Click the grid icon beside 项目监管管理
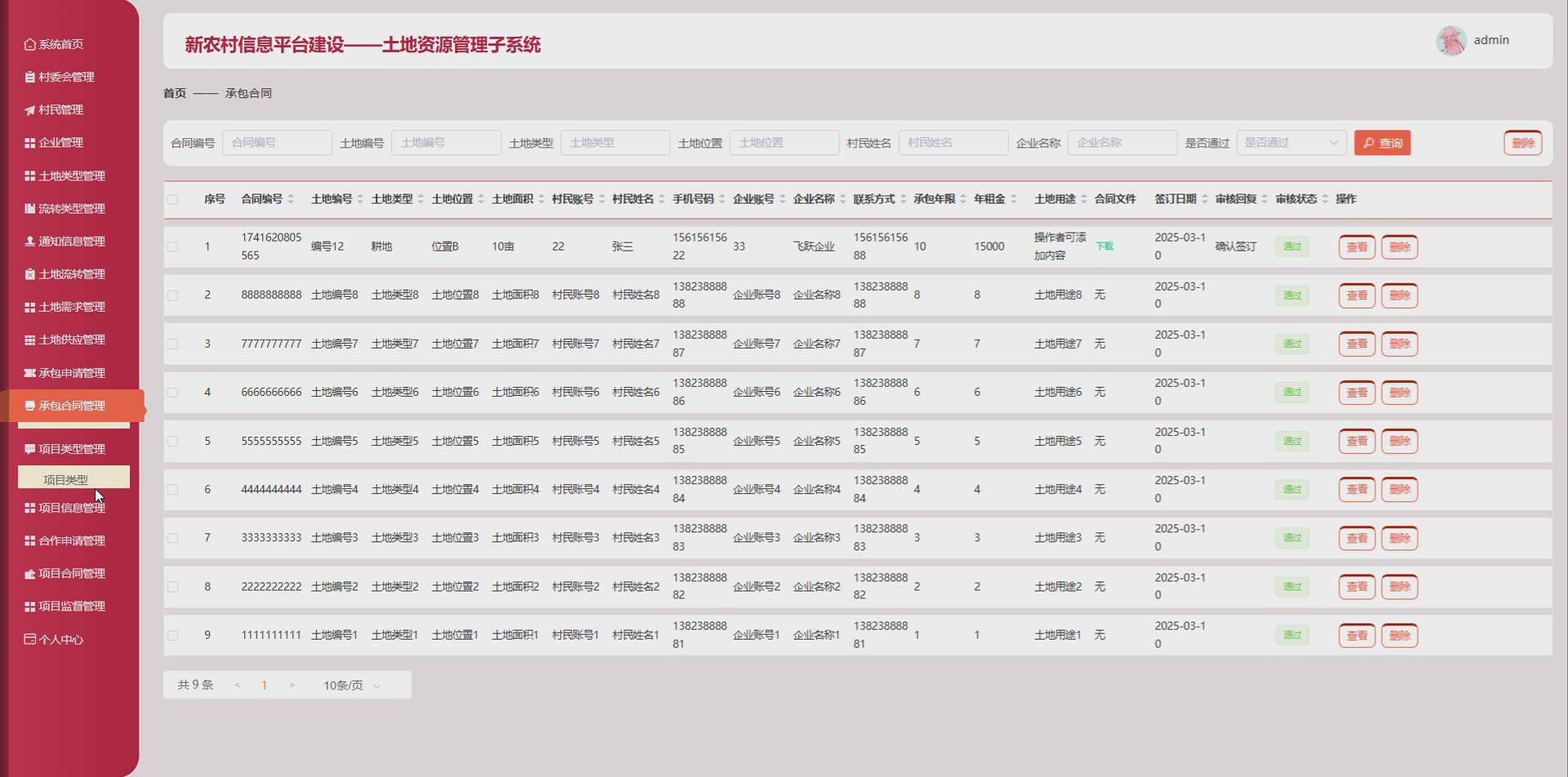 tap(30, 606)
